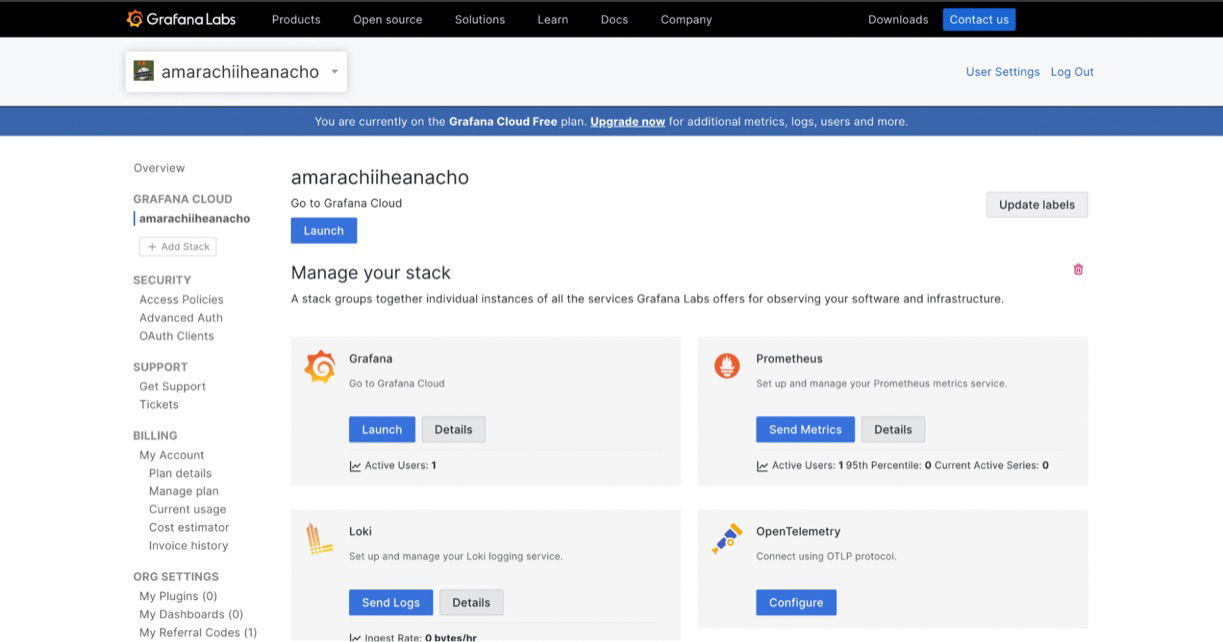The image size is (1223, 642).
Task: Open the Learn menu
Action: click(552, 19)
